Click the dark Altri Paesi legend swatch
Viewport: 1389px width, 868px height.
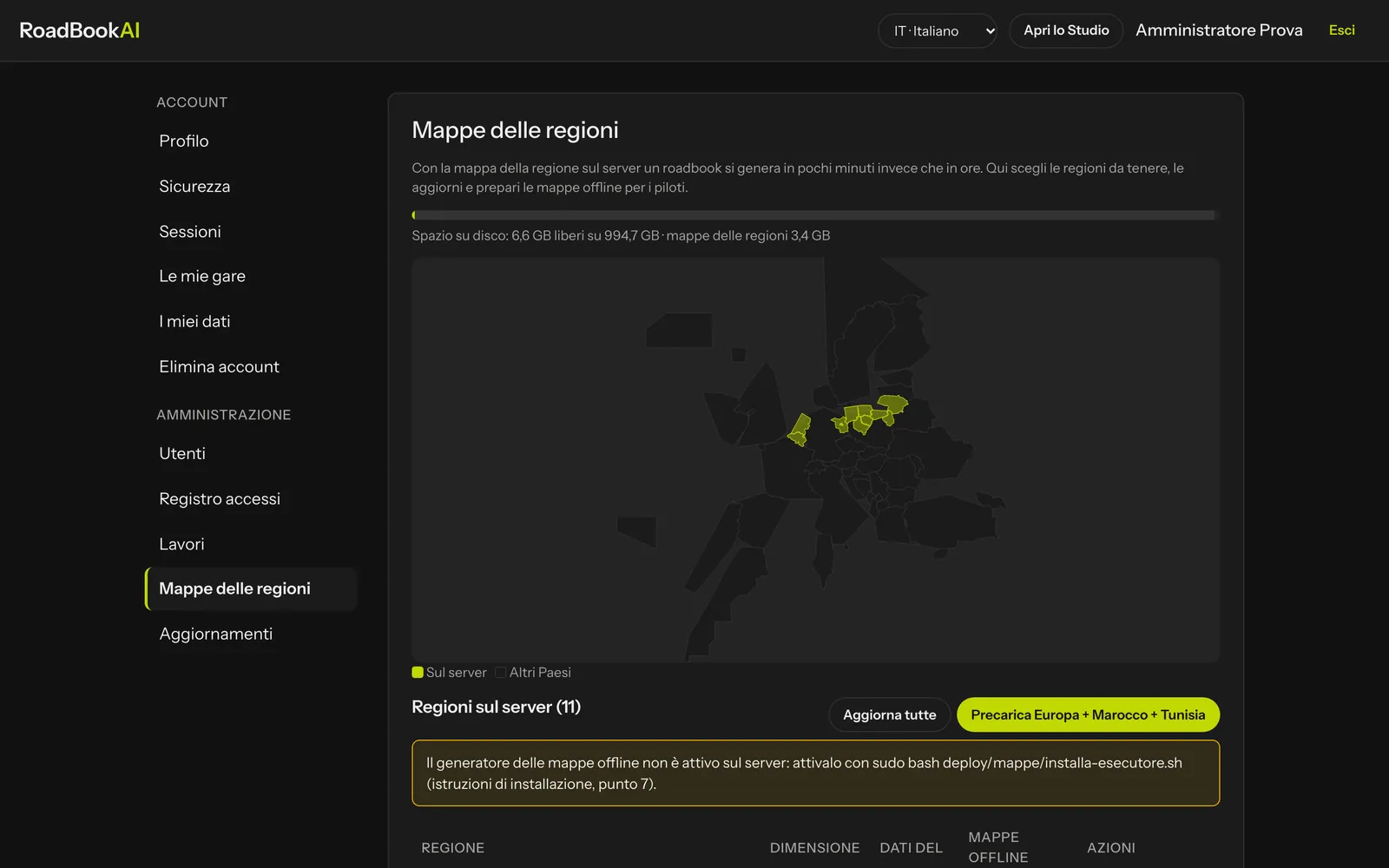(501, 672)
